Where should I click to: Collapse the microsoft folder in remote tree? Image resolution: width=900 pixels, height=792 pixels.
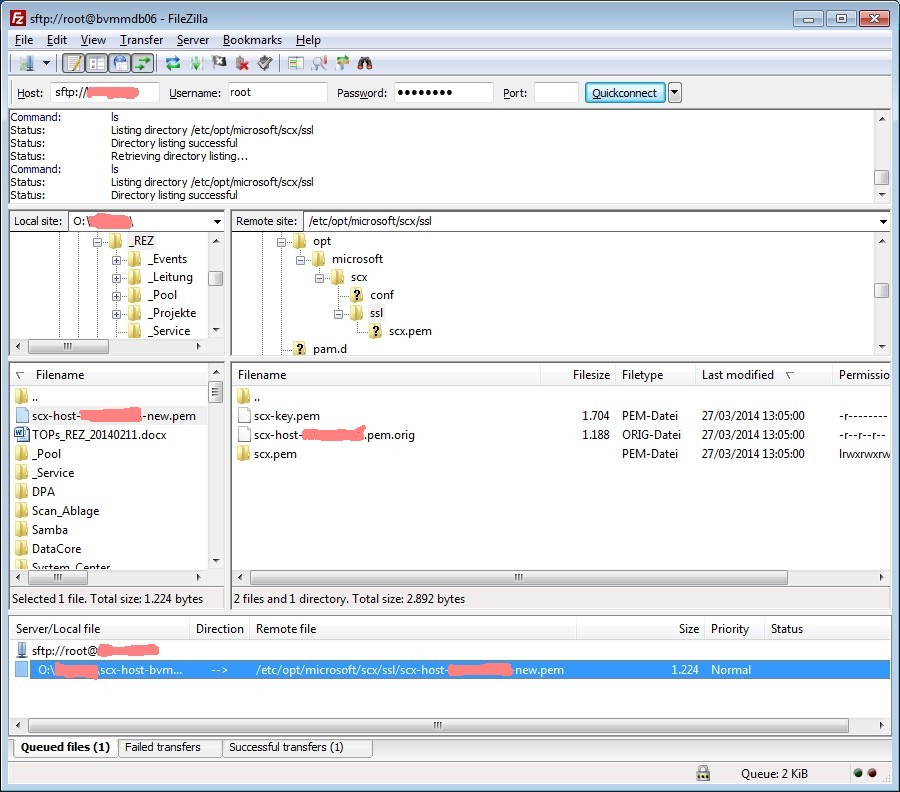tap(300, 260)
